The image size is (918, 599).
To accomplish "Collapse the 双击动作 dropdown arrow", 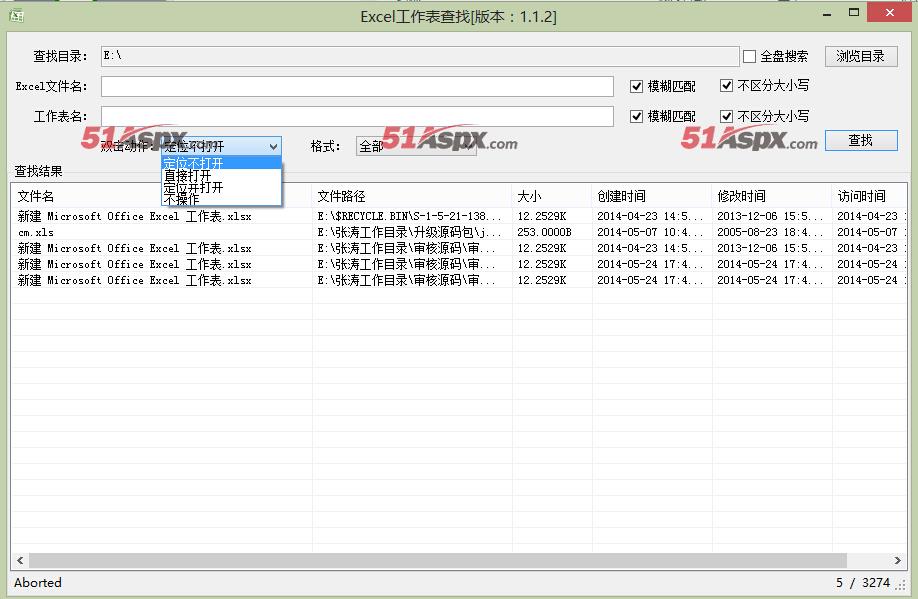I will 273,147.
